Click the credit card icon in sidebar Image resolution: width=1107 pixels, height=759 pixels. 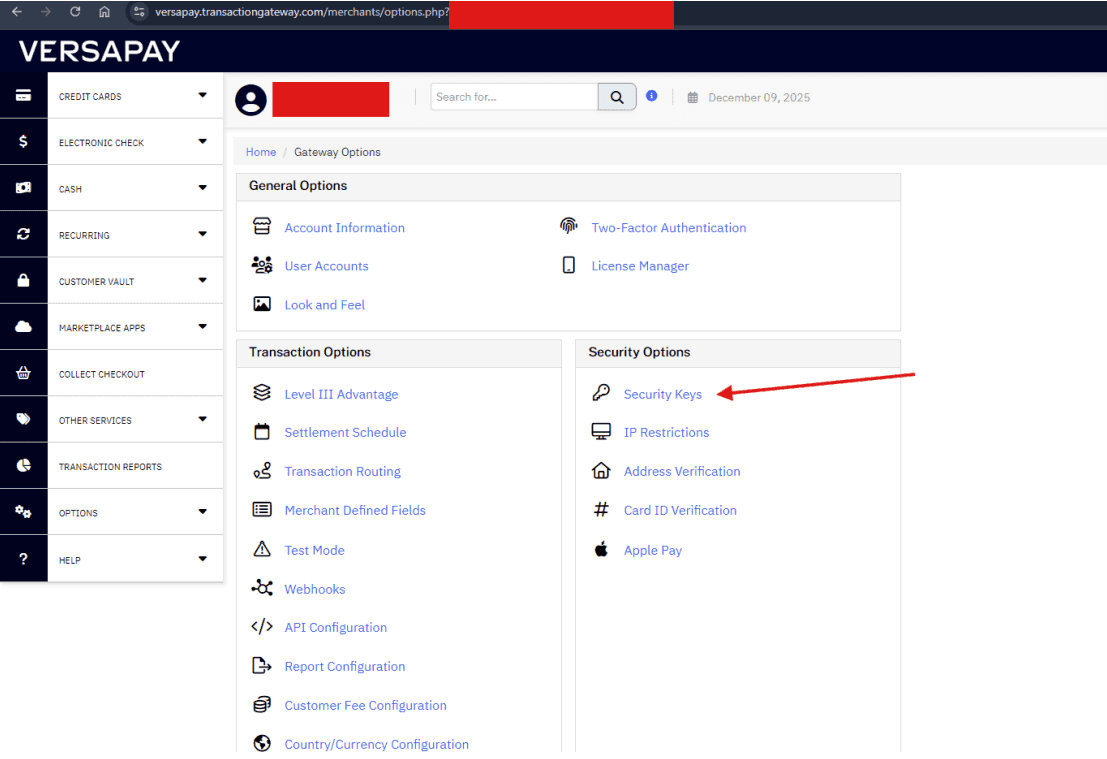point(23,96)
